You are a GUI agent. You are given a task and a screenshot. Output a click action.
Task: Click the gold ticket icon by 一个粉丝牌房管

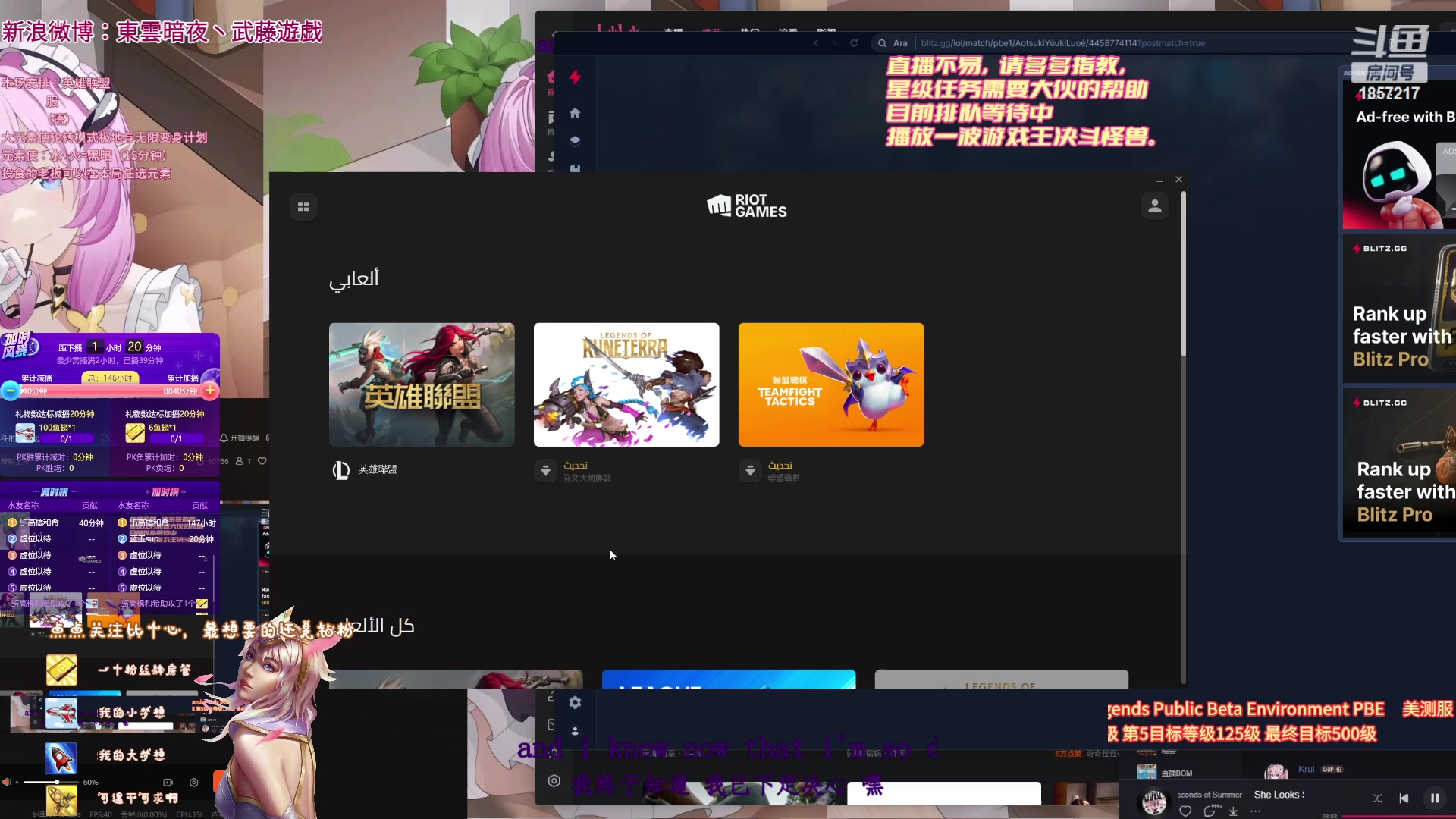point(61,670)
